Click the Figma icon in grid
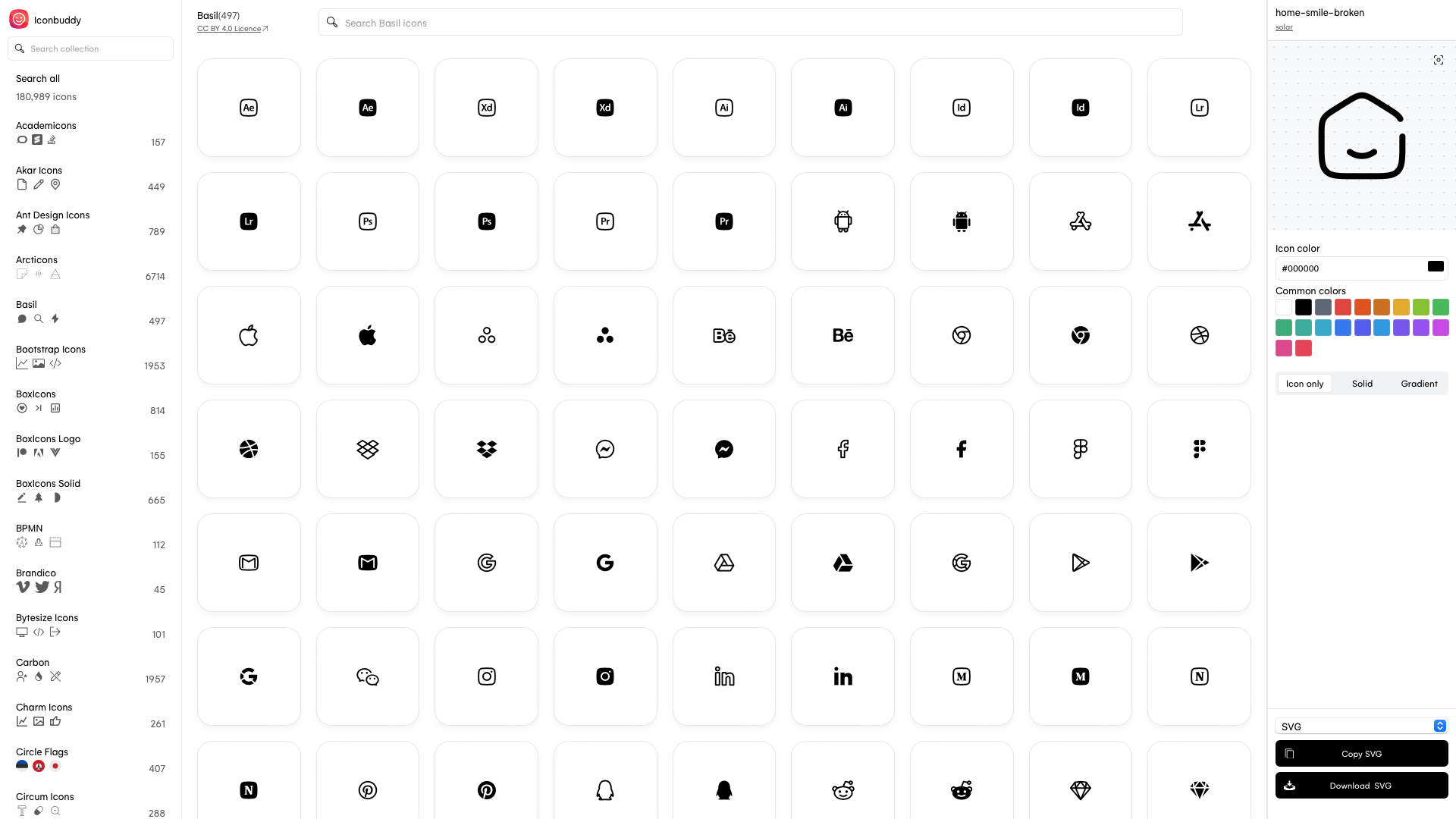The image size is (1456, 819). (x=1080, y=449)
